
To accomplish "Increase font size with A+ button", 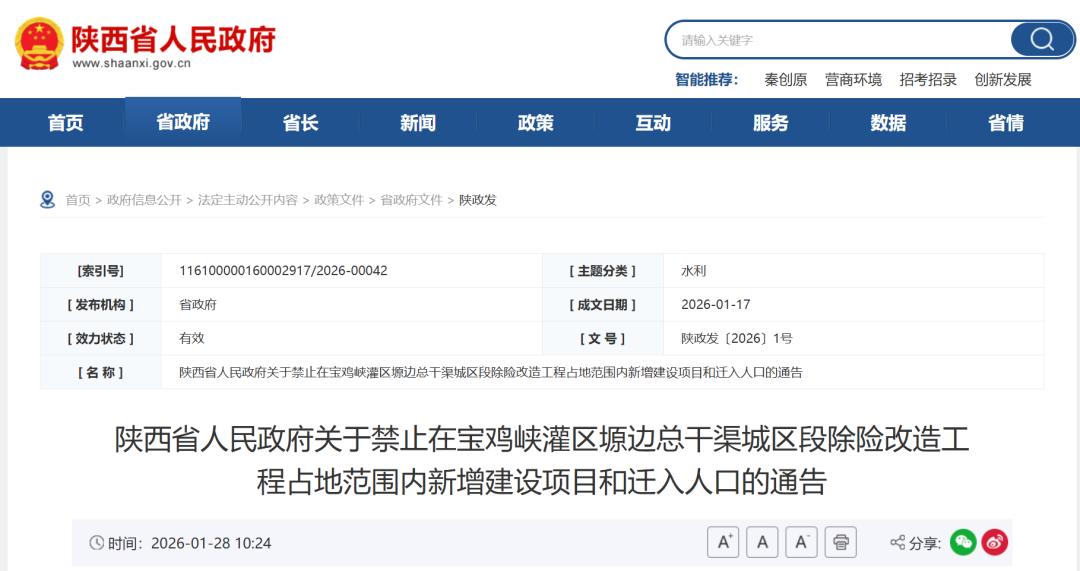I will (722, 542).
